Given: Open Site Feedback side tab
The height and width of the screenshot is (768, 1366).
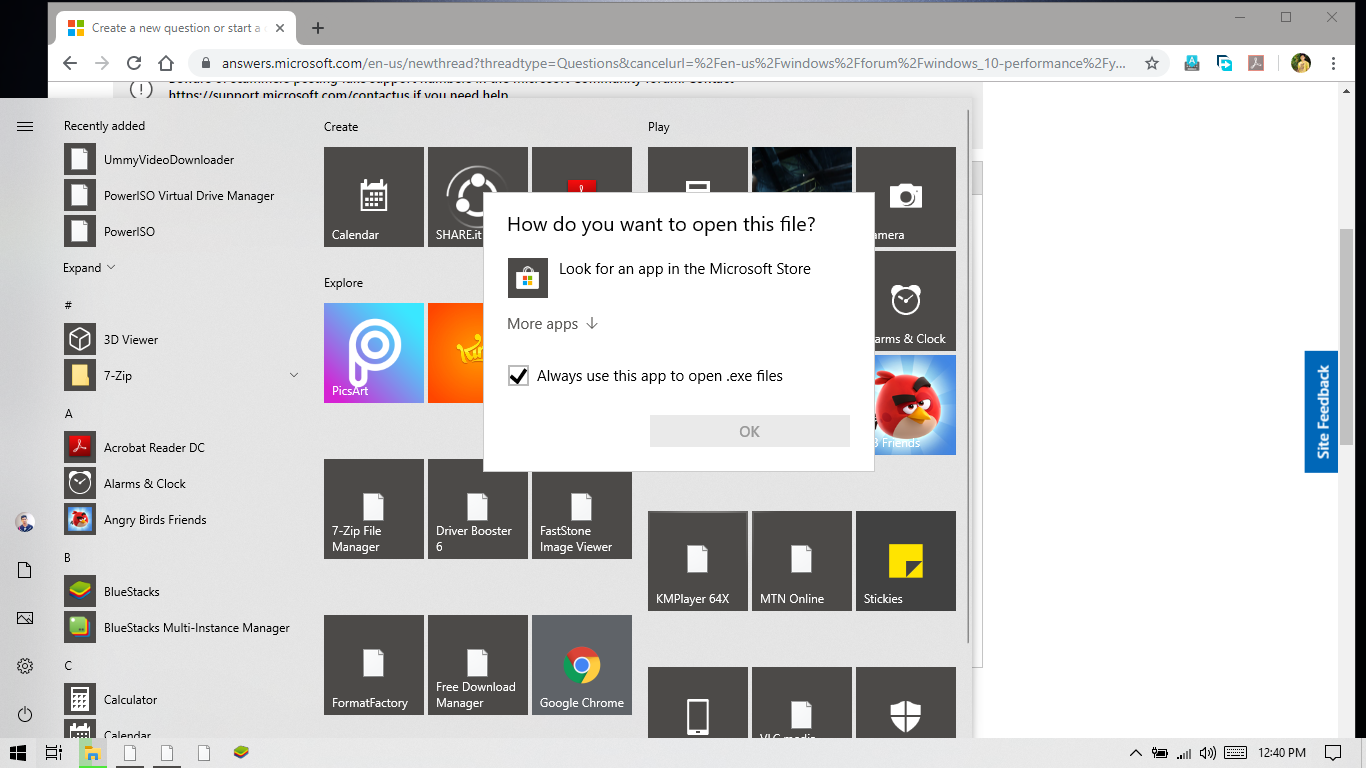Looking at the screenshot, I should pos(1321,411).
